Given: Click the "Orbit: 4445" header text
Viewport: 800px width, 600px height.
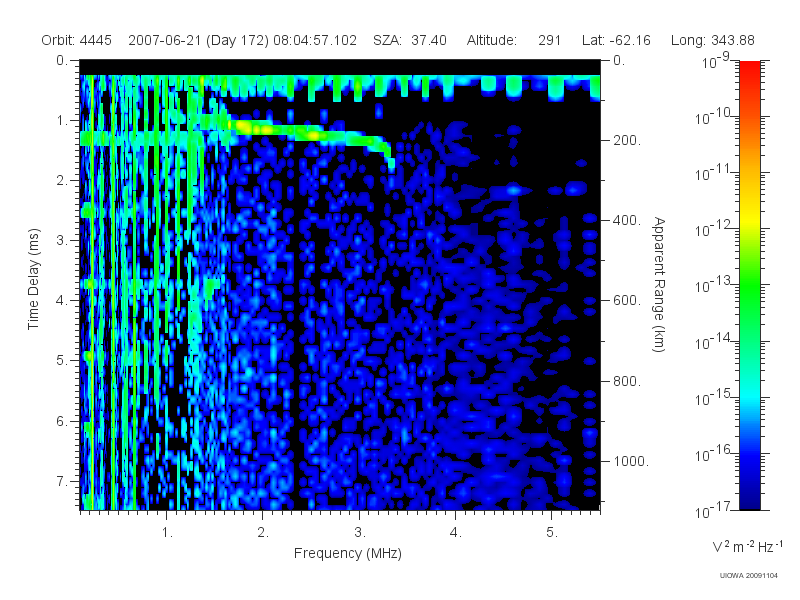Looking at the screenshot, I should pyautogui.click(x=77, y=40).
